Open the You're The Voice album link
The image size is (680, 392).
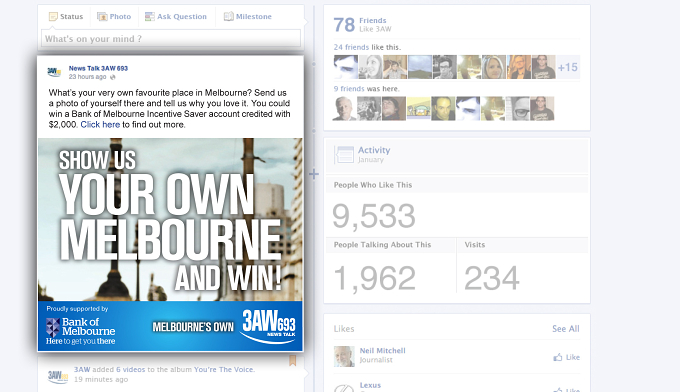pos(224,369)
